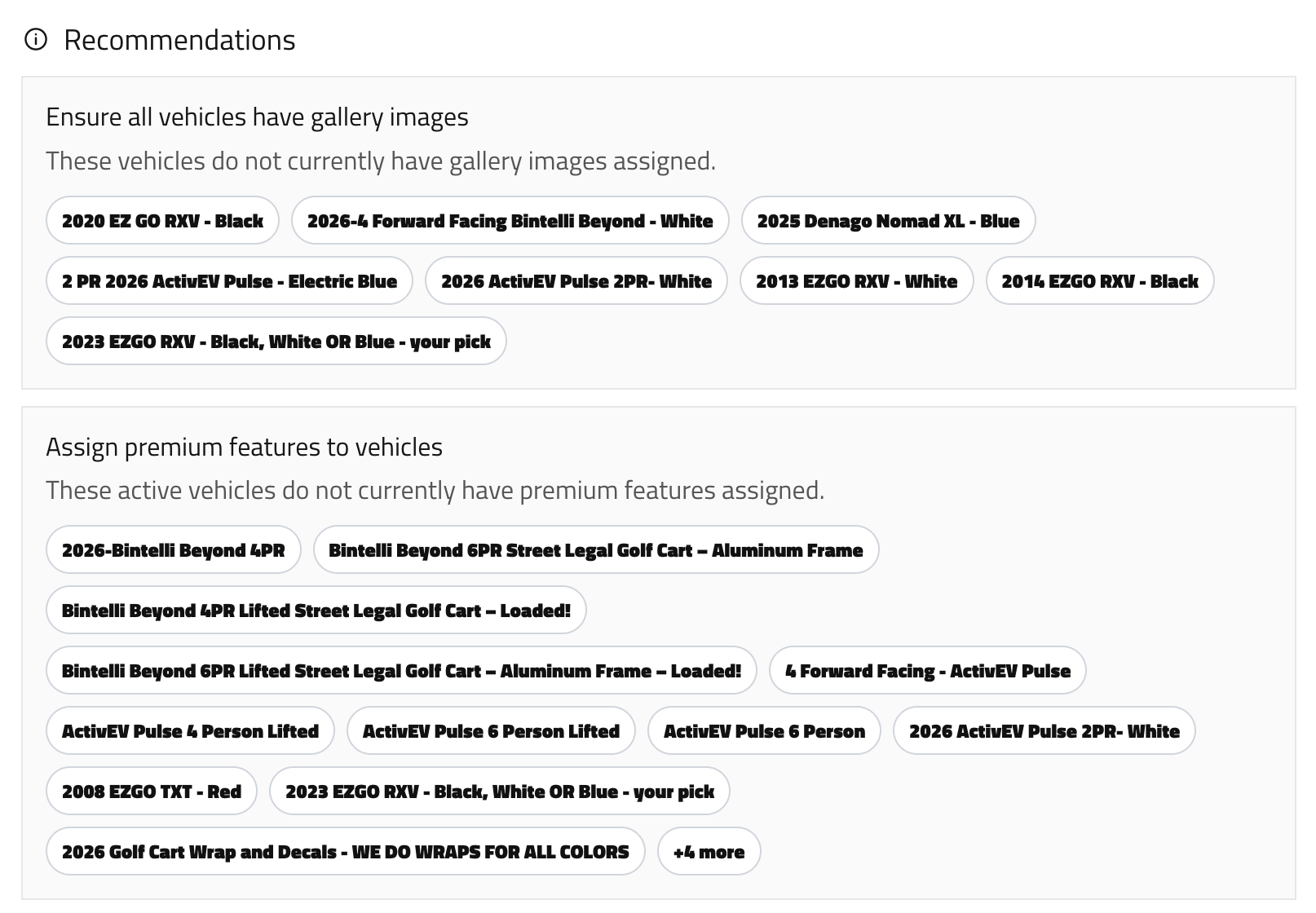Click the ActivEV Pulse 6 Person chip
Viewport: 1316px width, 913px height.
764,730
